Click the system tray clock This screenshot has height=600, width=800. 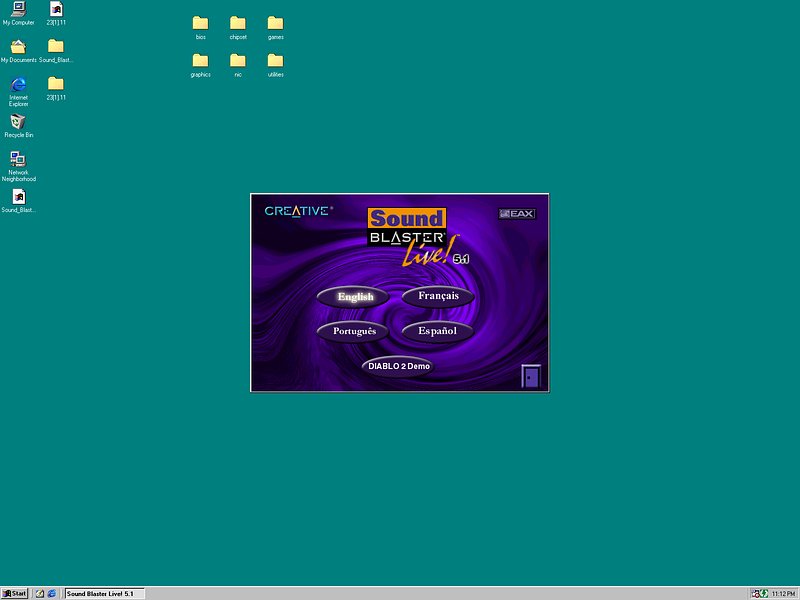[x=783, y=593]
